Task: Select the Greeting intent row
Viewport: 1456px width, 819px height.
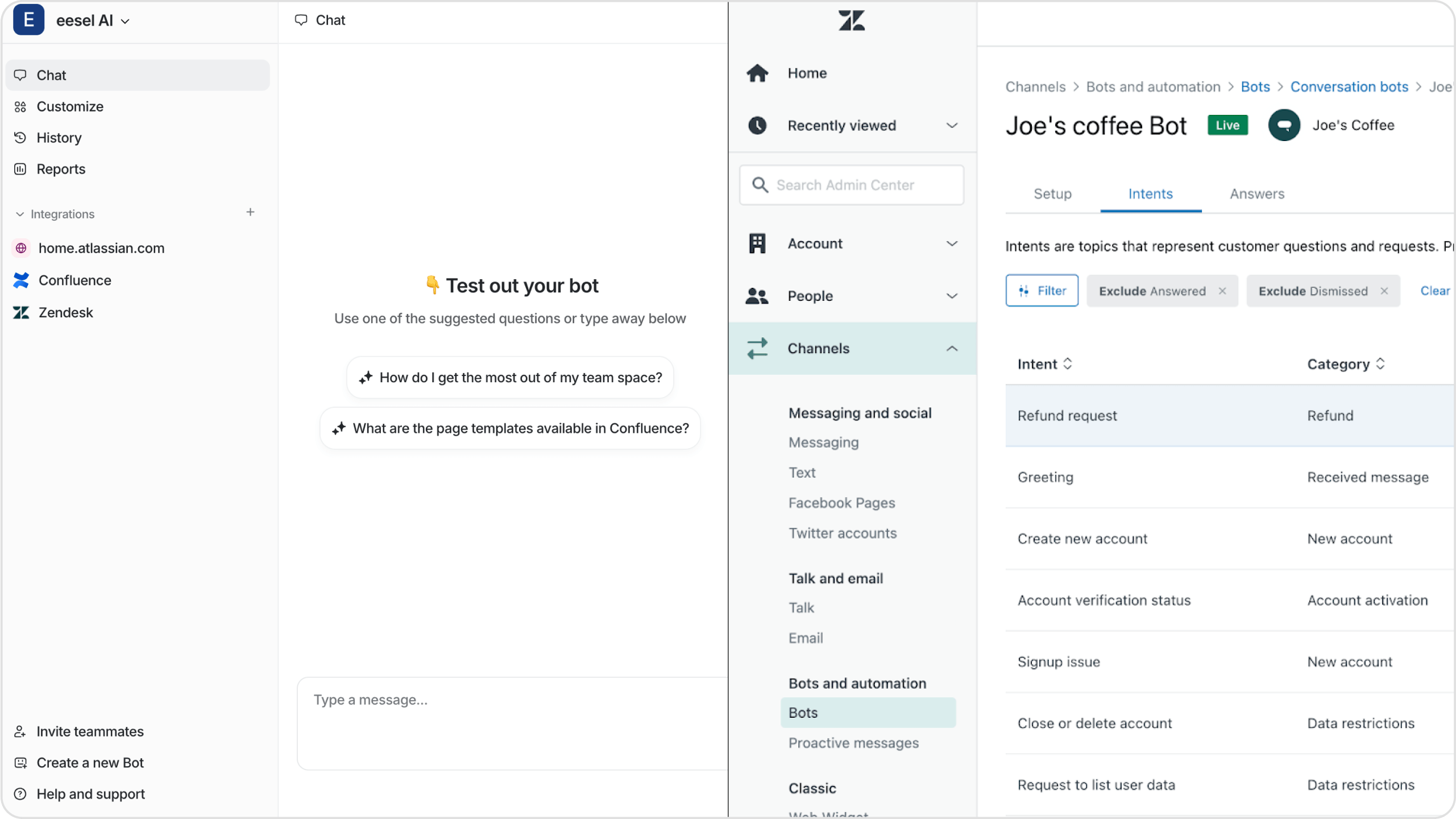Action: pos(1230,477)
